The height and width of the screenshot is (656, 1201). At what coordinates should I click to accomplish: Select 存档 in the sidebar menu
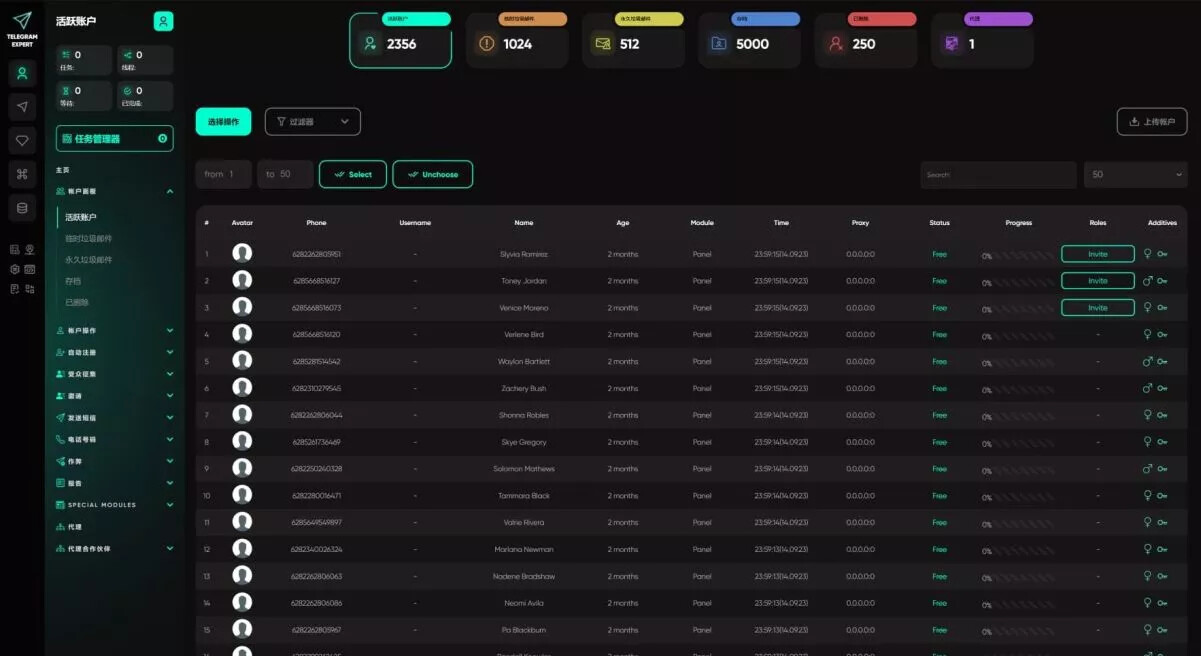click(74, 281)
